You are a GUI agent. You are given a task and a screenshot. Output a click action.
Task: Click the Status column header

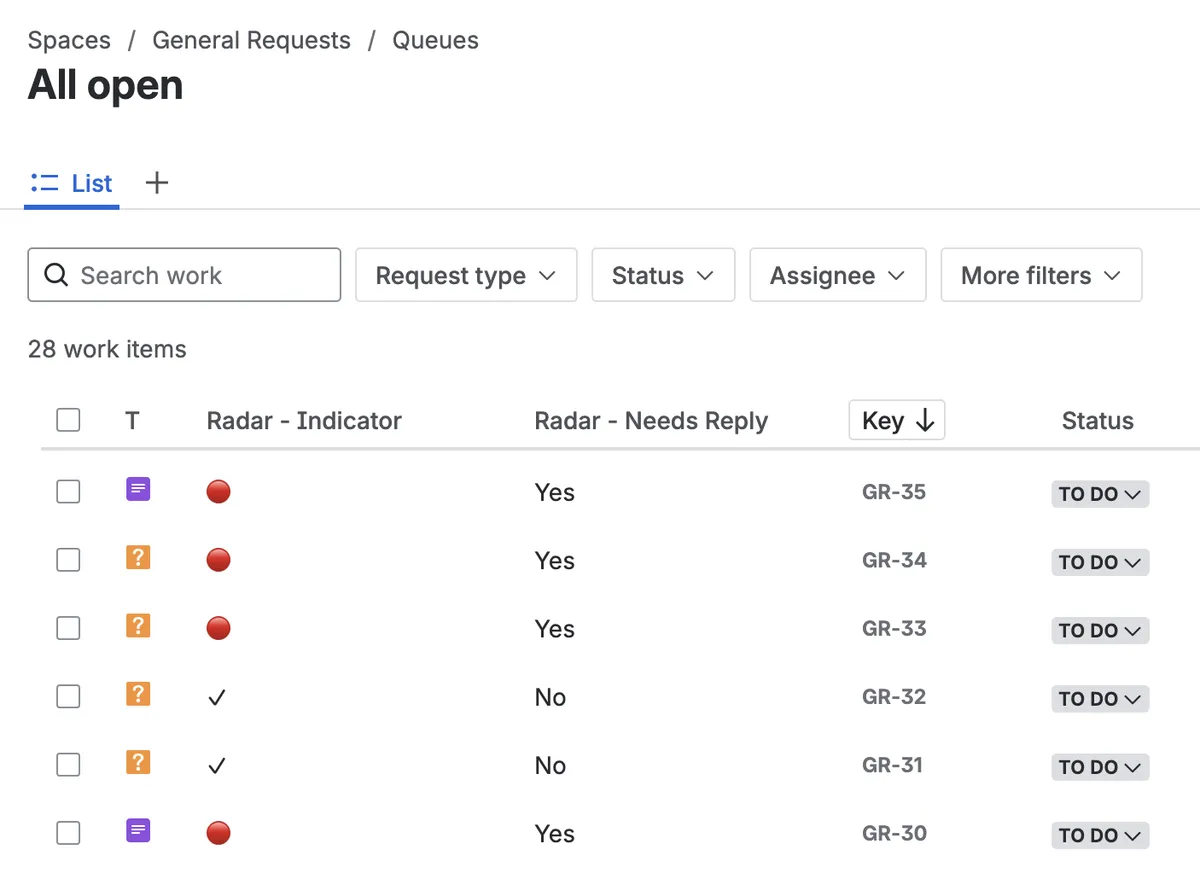[x=1097, y=421]
